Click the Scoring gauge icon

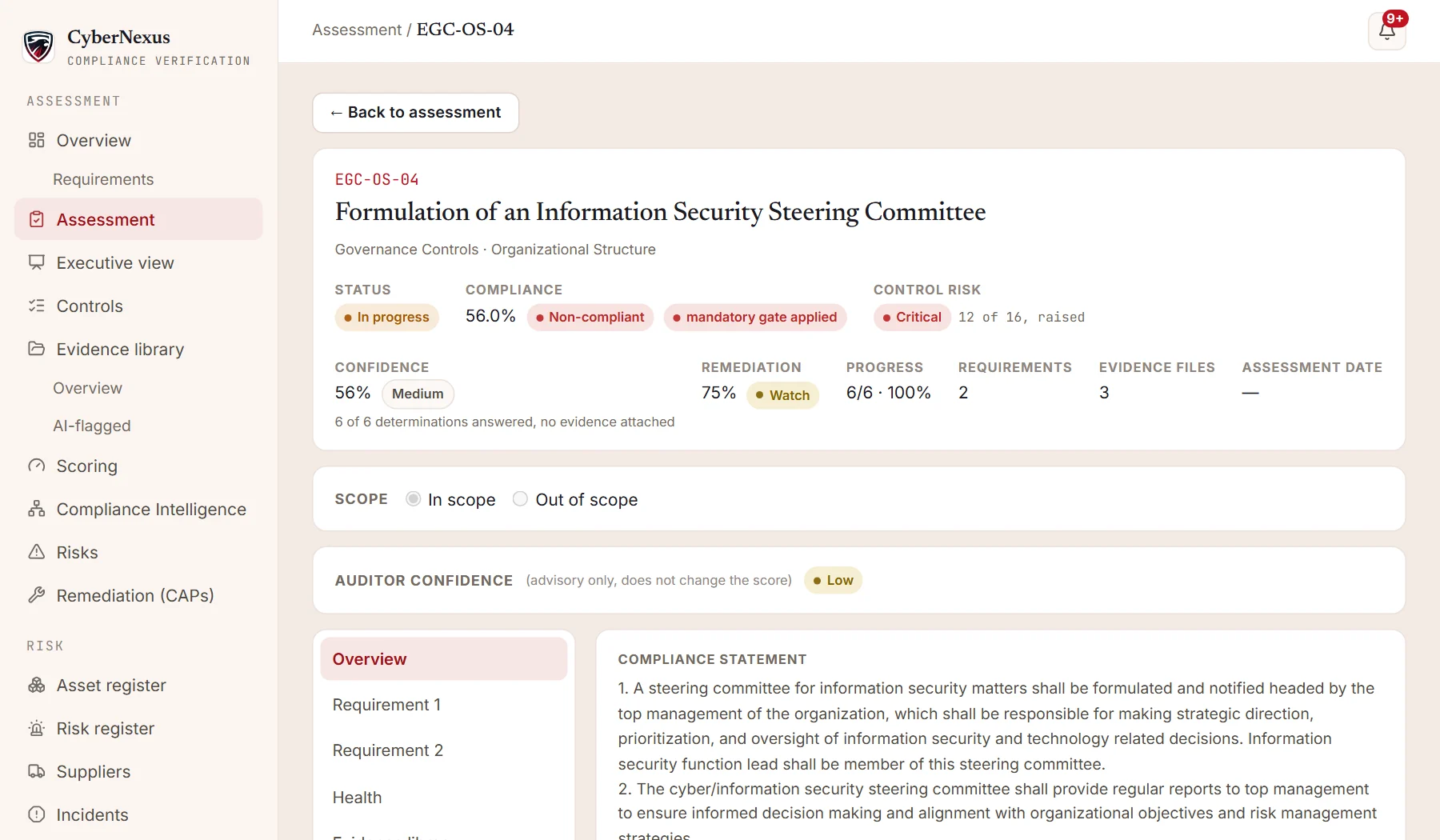coord(37,466)
